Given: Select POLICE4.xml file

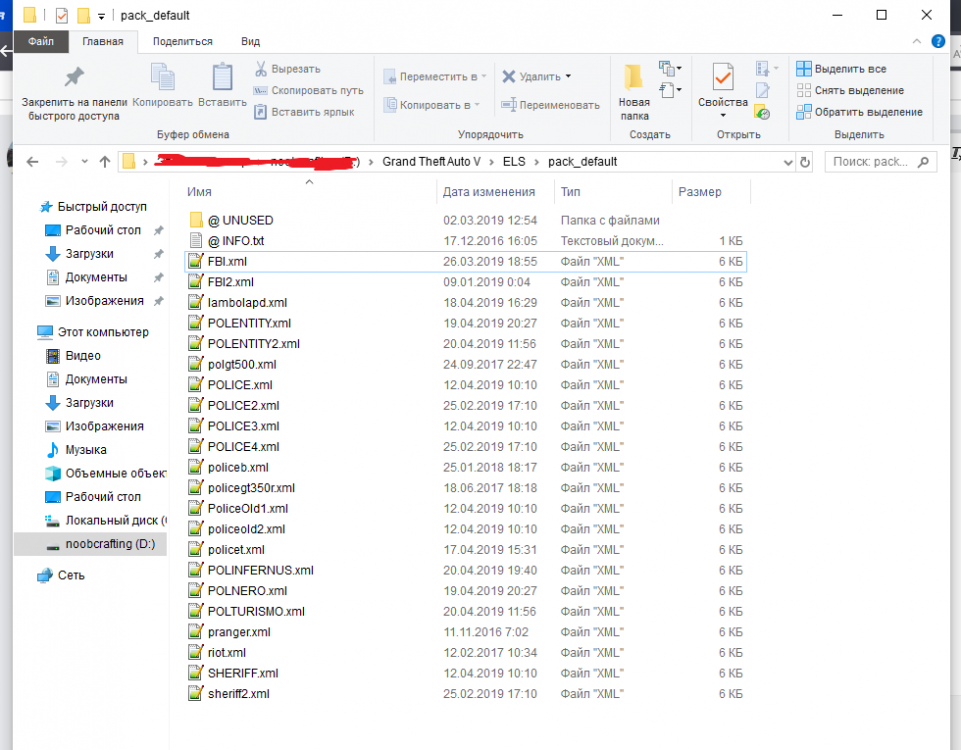Looking at the screenshot, I should click(243, 447).
